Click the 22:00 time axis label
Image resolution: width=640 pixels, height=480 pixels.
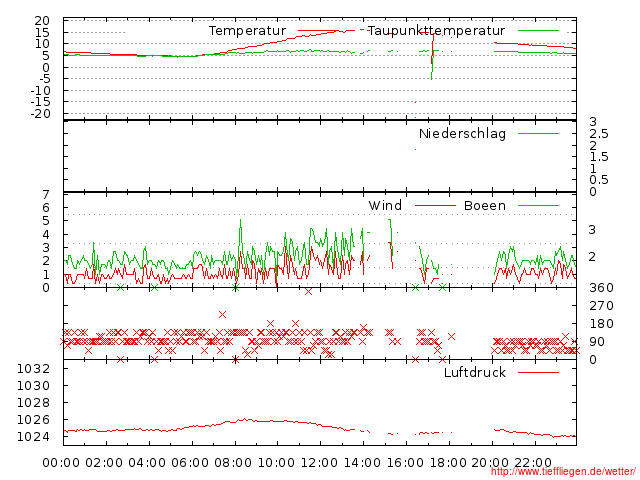533,463
